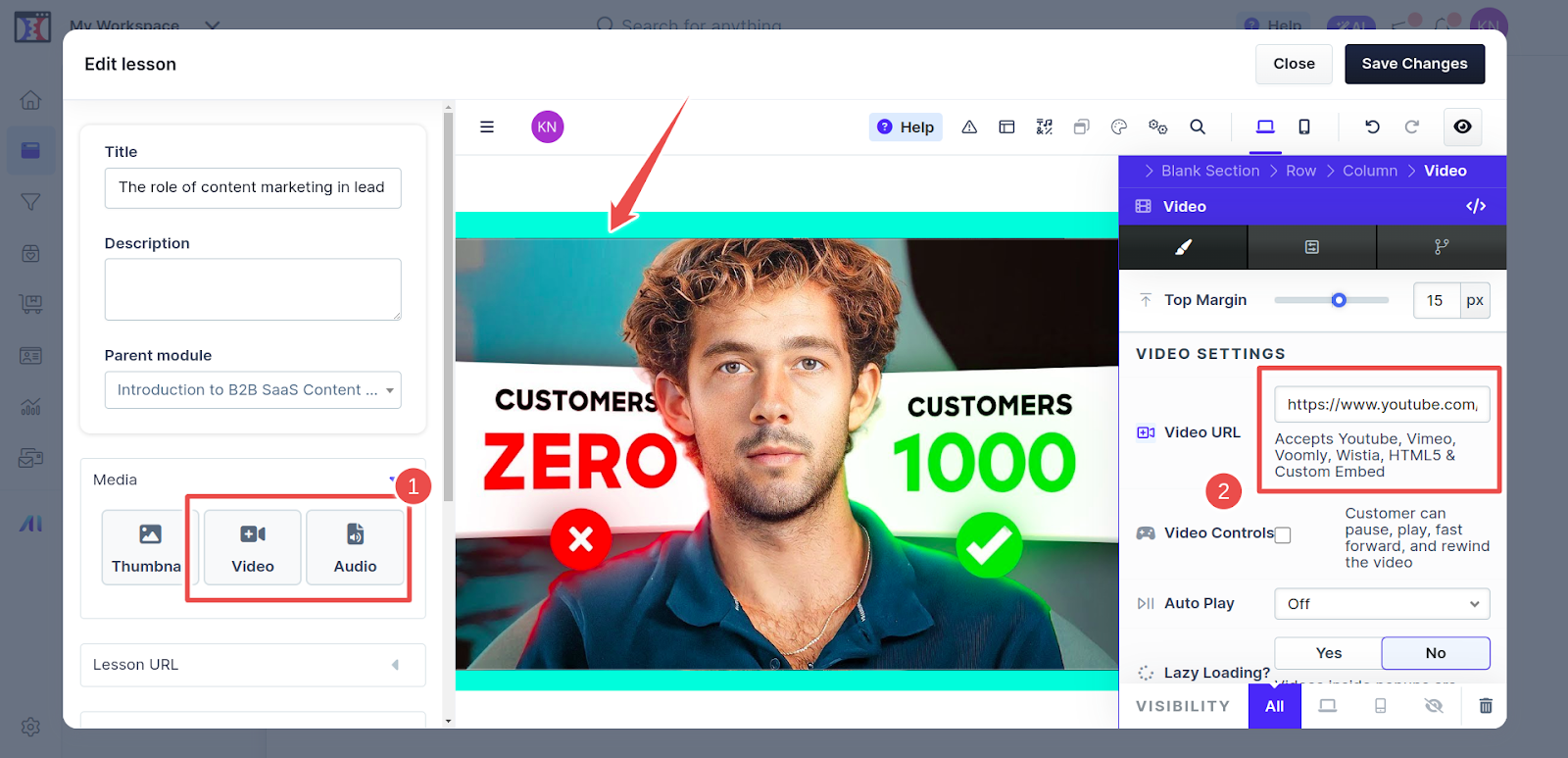Open the preview eye icon
The image size is (1568, 758).
[x=1462, y=126]
